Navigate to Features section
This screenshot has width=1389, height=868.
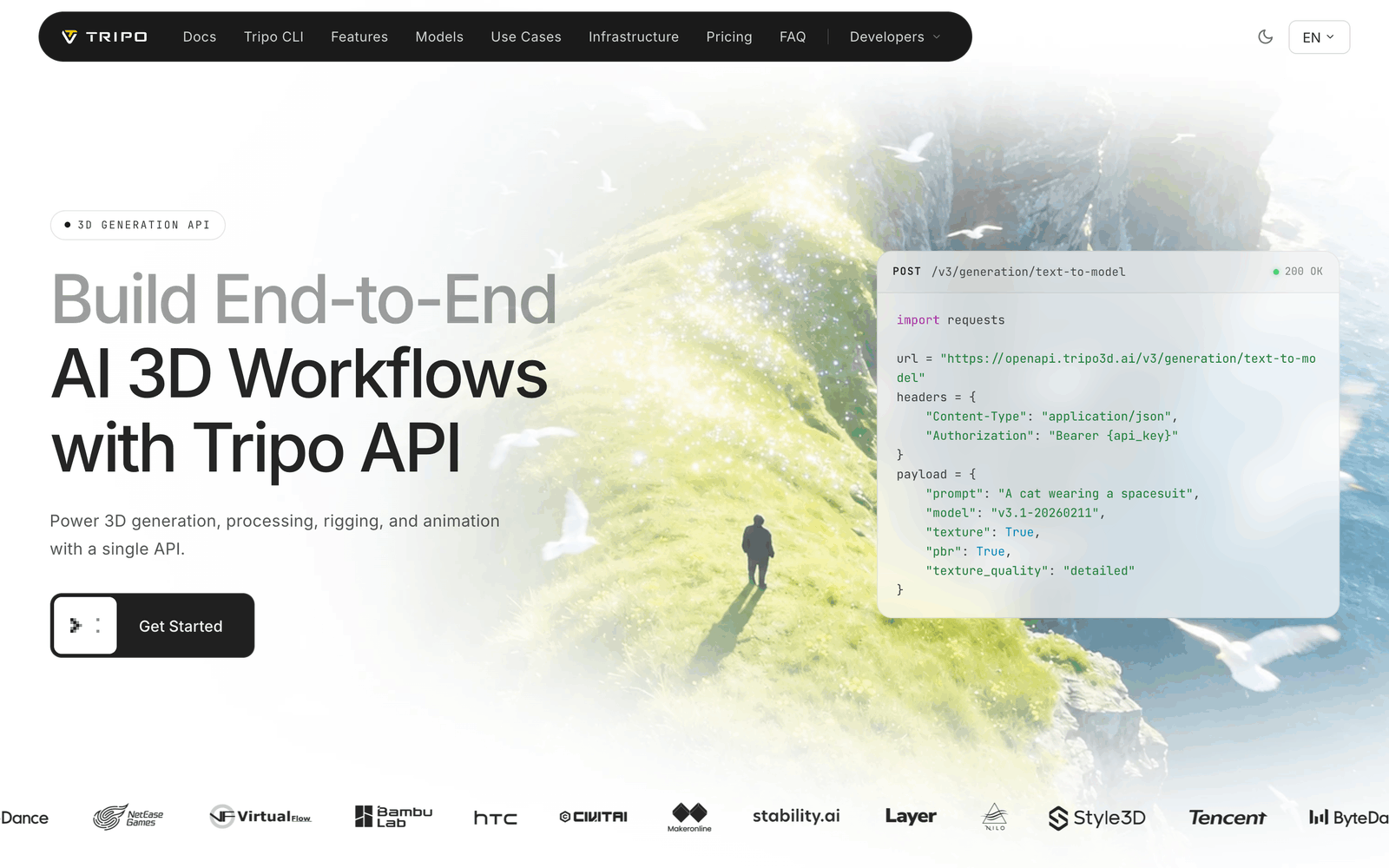click(x=359, y=36)
